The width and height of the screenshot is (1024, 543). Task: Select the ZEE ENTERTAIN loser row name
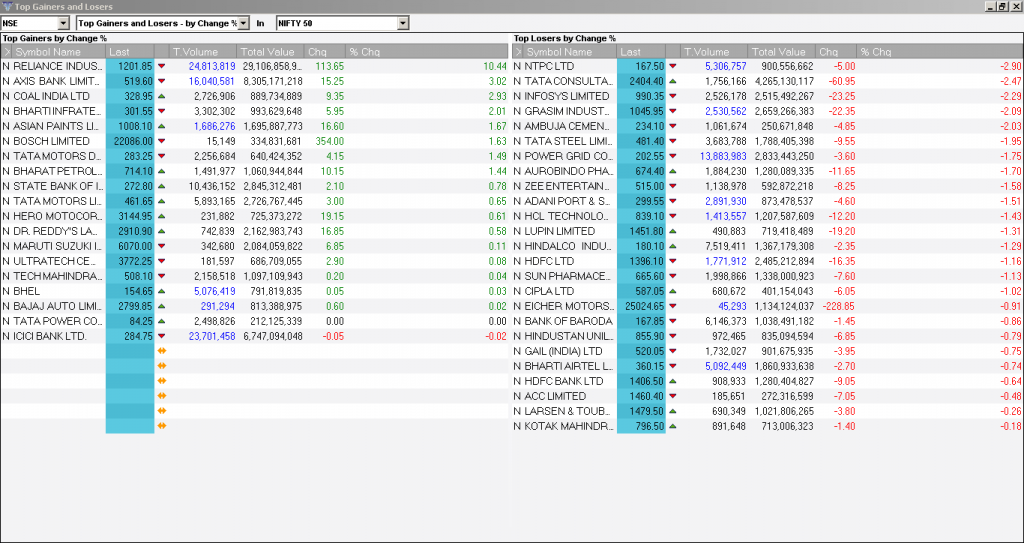tap(569, 186)
